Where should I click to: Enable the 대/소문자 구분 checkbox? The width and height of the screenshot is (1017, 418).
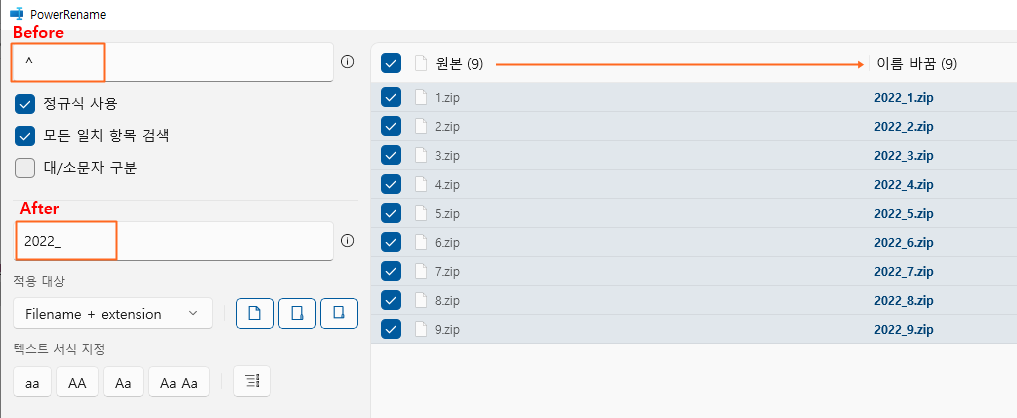(x=25, y=168)
